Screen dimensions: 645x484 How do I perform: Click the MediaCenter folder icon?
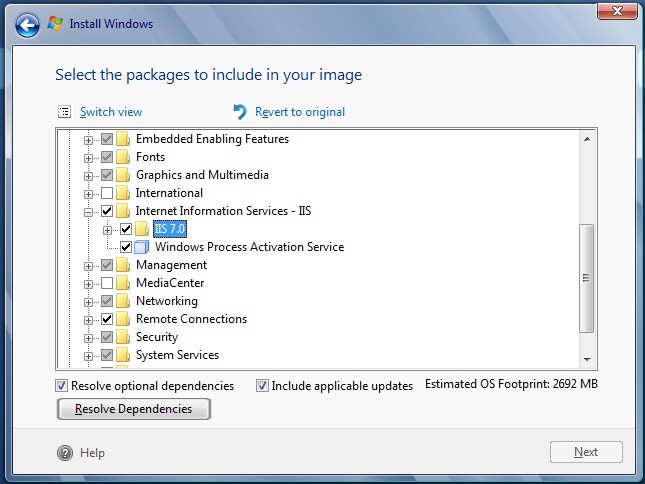pos(123,283)
